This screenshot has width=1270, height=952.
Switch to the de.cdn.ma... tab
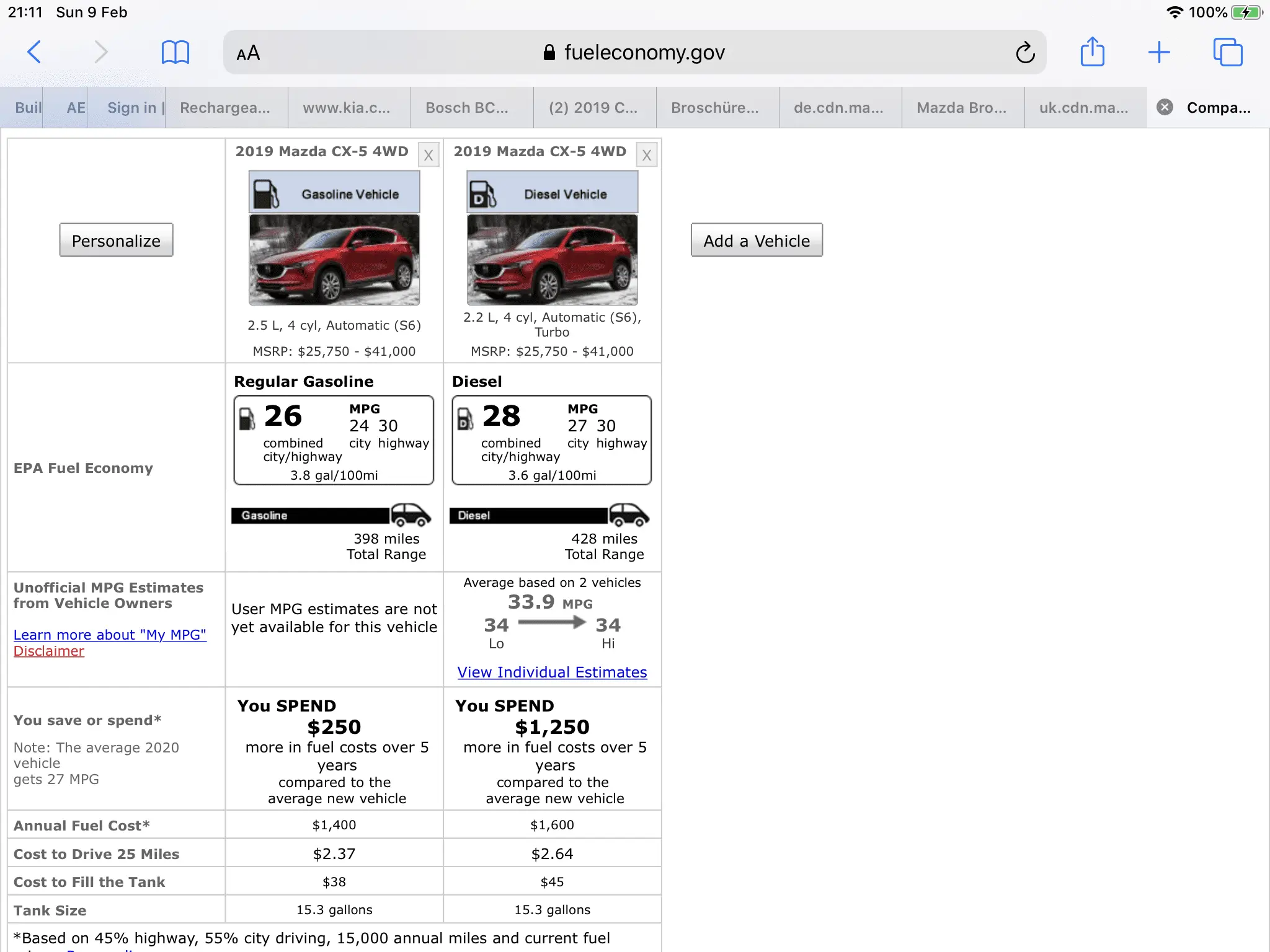tap(840, 108)
